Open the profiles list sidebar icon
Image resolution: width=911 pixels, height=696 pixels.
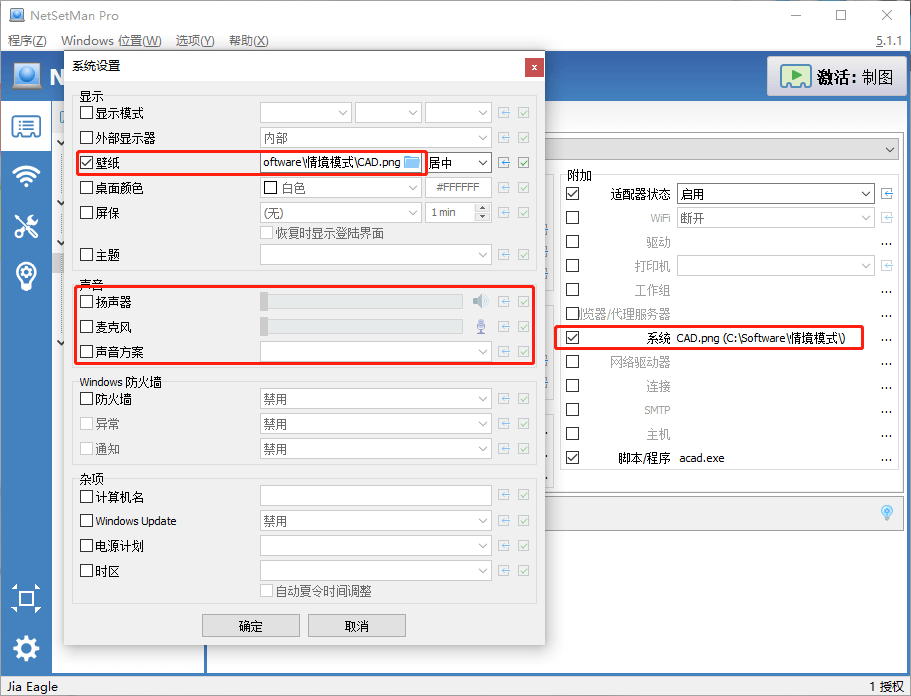pos(26,127)
